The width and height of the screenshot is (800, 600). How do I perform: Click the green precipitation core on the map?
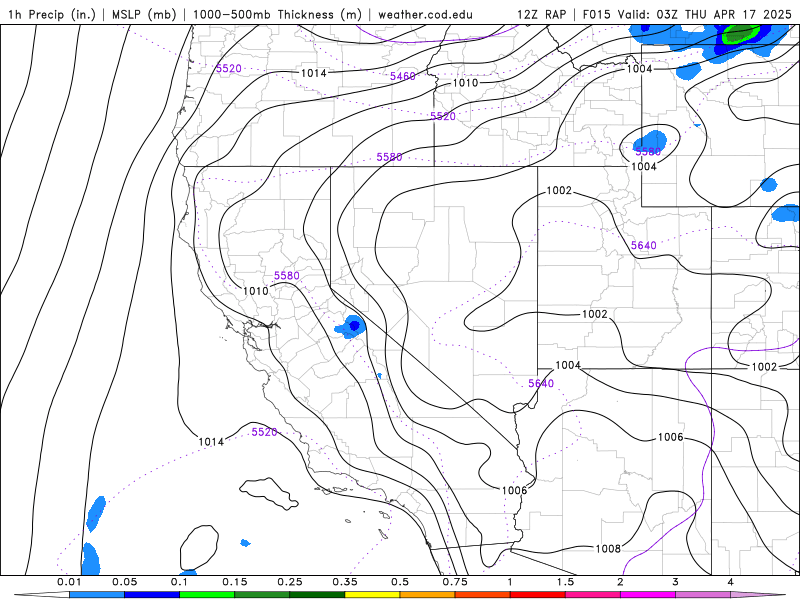coord(739,35)
